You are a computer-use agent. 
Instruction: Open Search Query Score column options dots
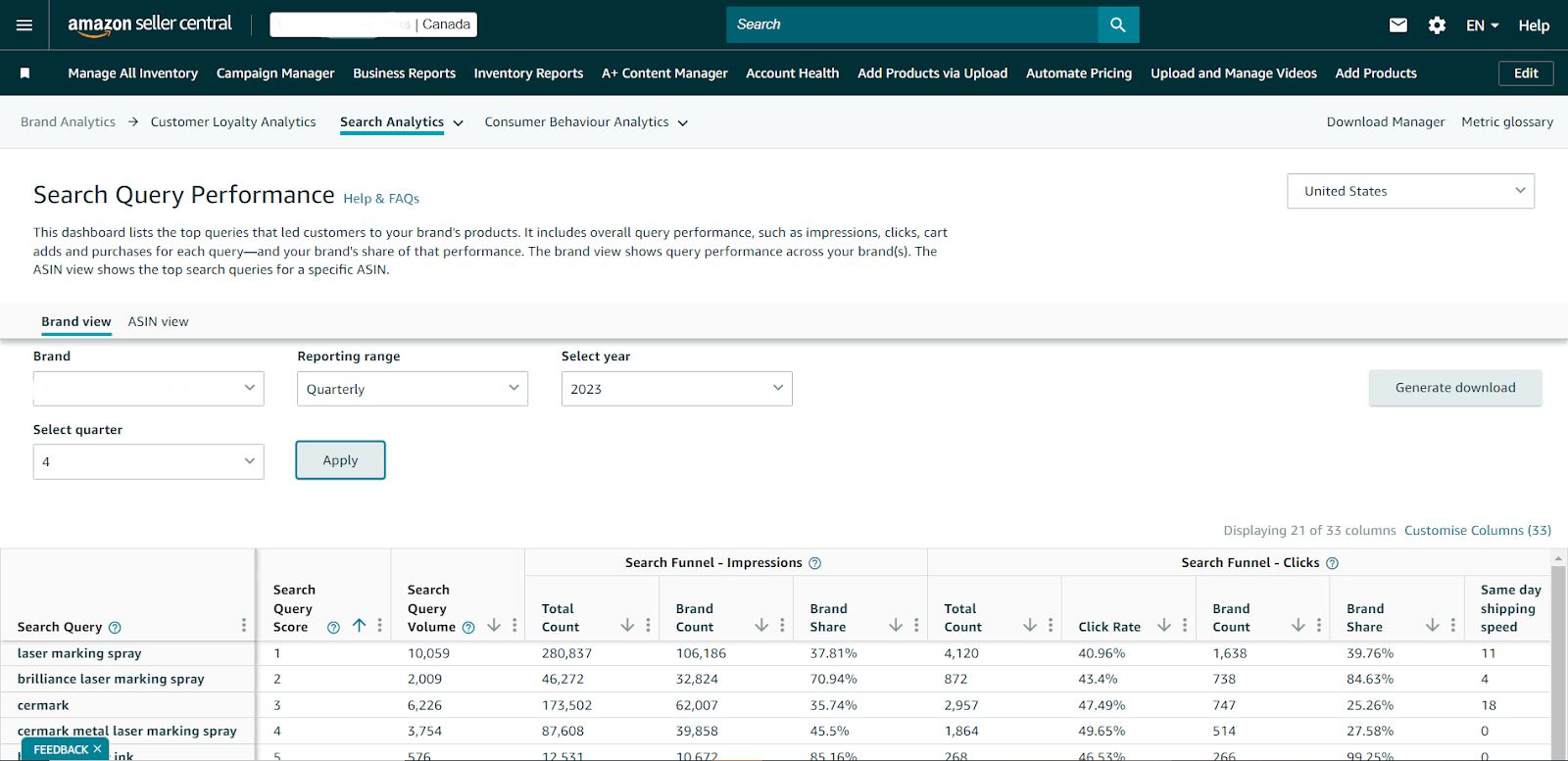coord(380,626)
